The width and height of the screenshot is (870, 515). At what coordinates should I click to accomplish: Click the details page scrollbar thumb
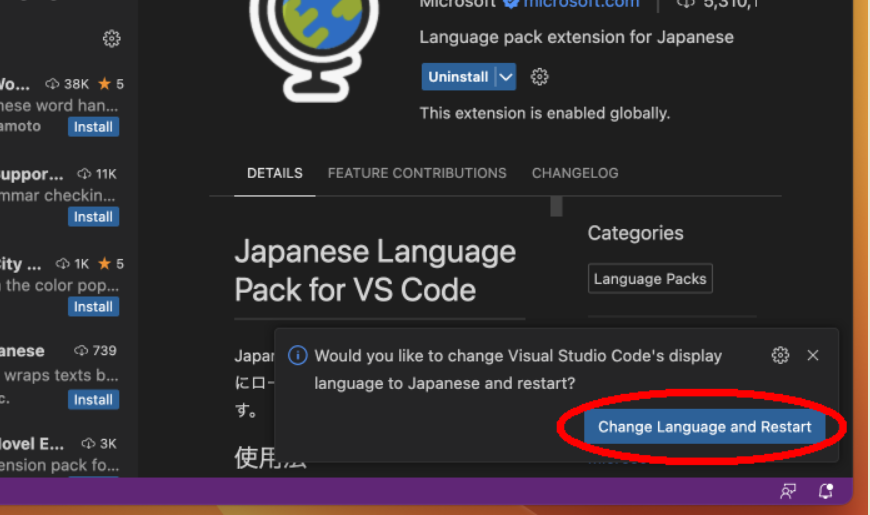coord(556,207)
